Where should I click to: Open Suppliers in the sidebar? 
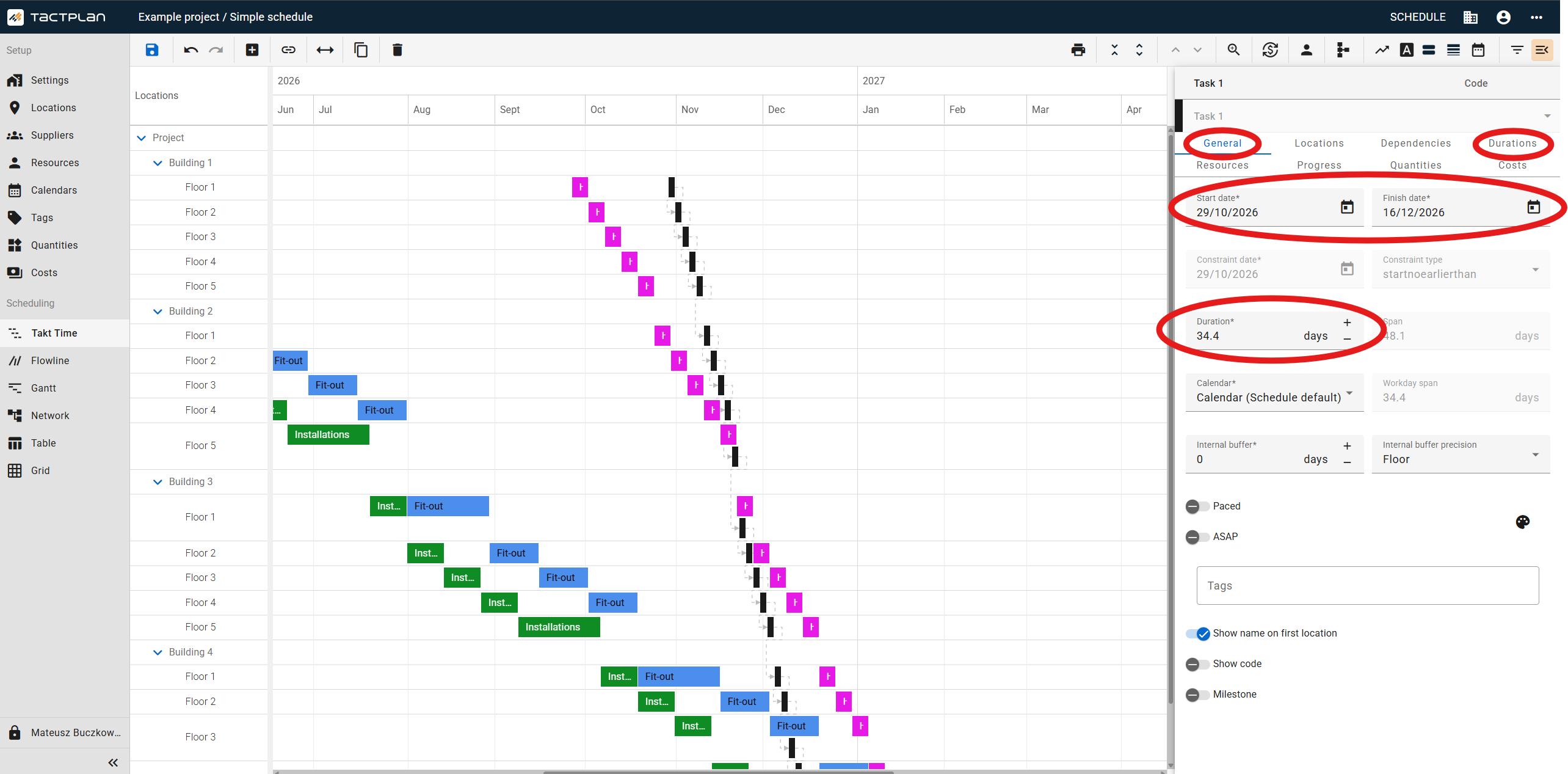tap(65, 136)
